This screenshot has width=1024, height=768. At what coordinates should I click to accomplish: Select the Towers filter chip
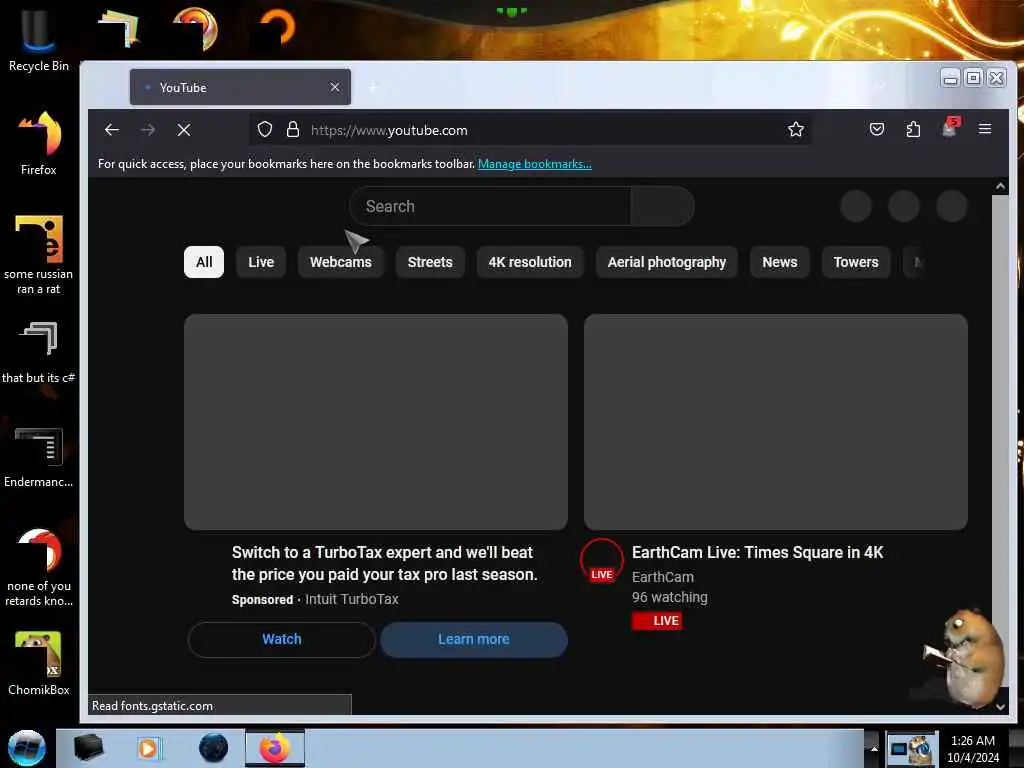pos(856,262)
